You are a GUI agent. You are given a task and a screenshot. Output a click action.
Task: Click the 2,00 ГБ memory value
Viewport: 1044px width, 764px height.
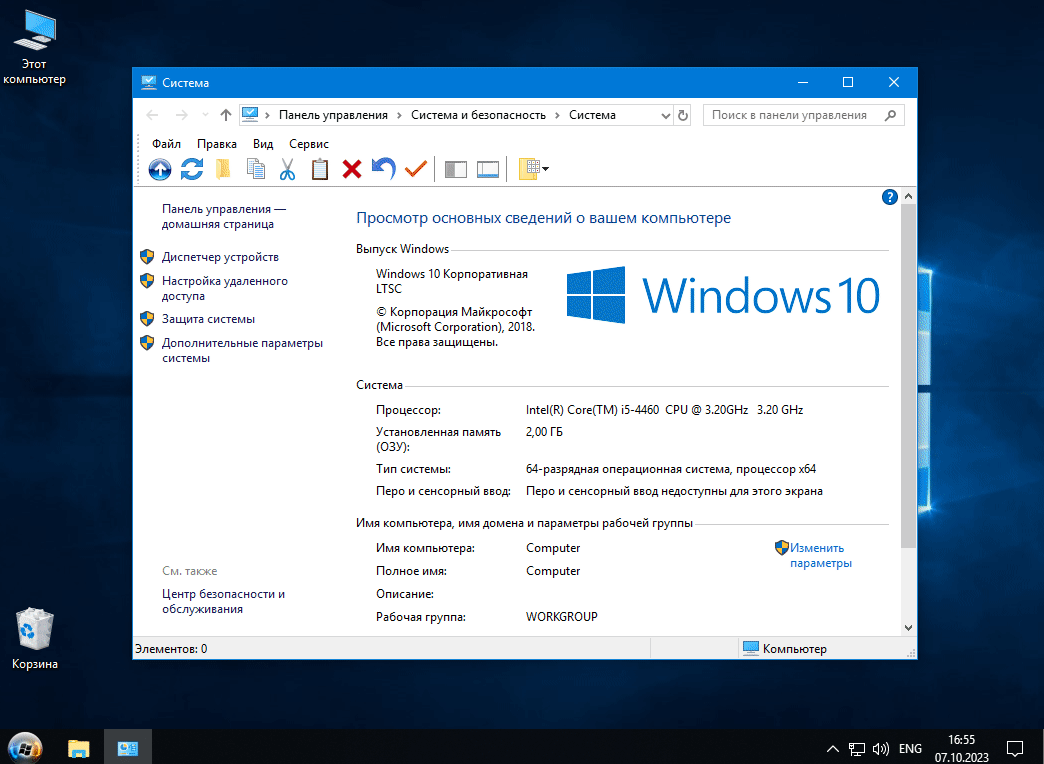(544, 432)
